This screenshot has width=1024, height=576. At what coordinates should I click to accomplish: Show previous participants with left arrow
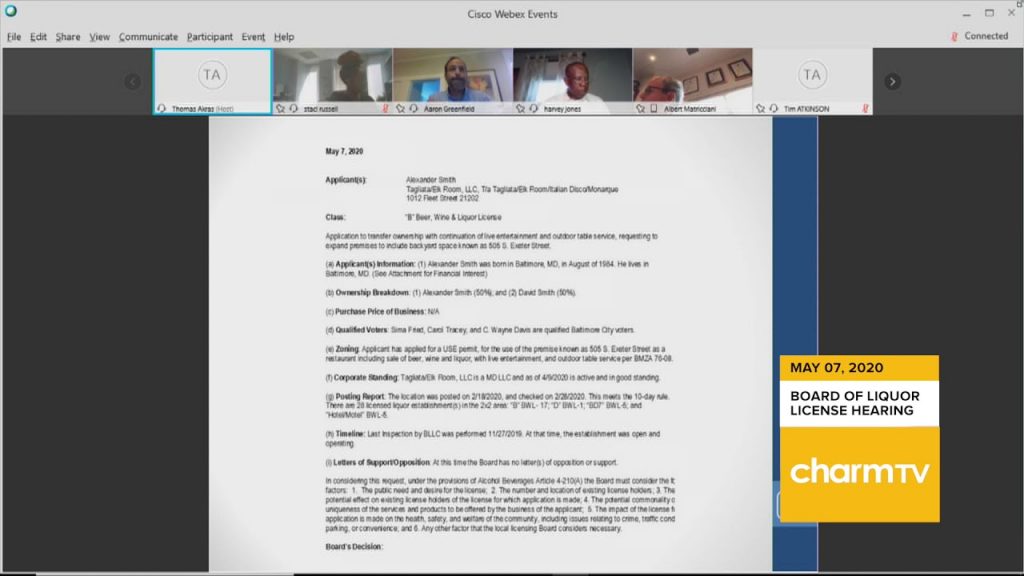point(133,82)
